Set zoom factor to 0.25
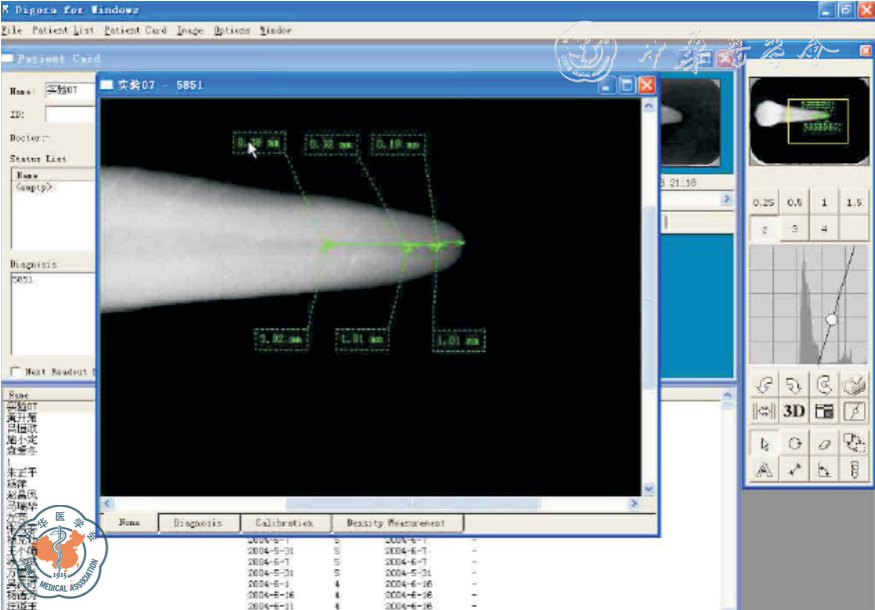875x610 pixels. [x=764, y=202]
